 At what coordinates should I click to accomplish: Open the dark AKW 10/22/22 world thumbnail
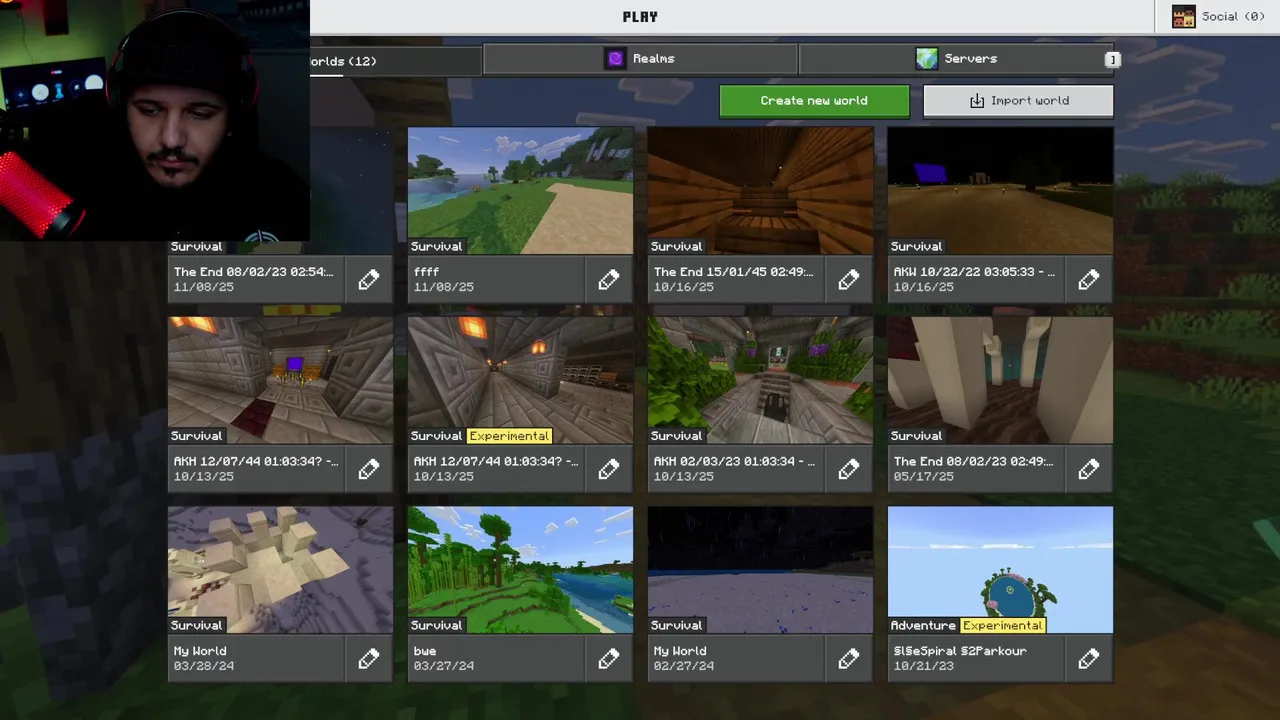coord(1000,190)
